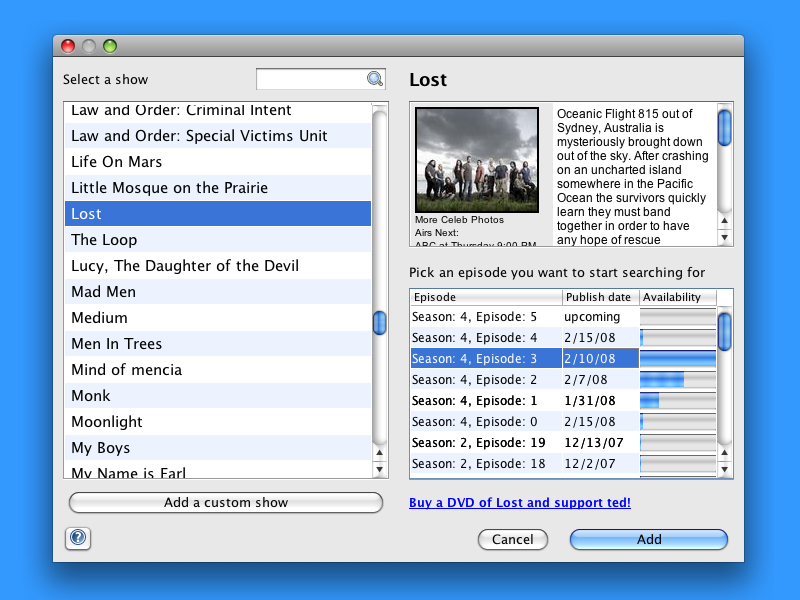
Task: Select Mind of mencia
Action: click(x=218, y=370)
